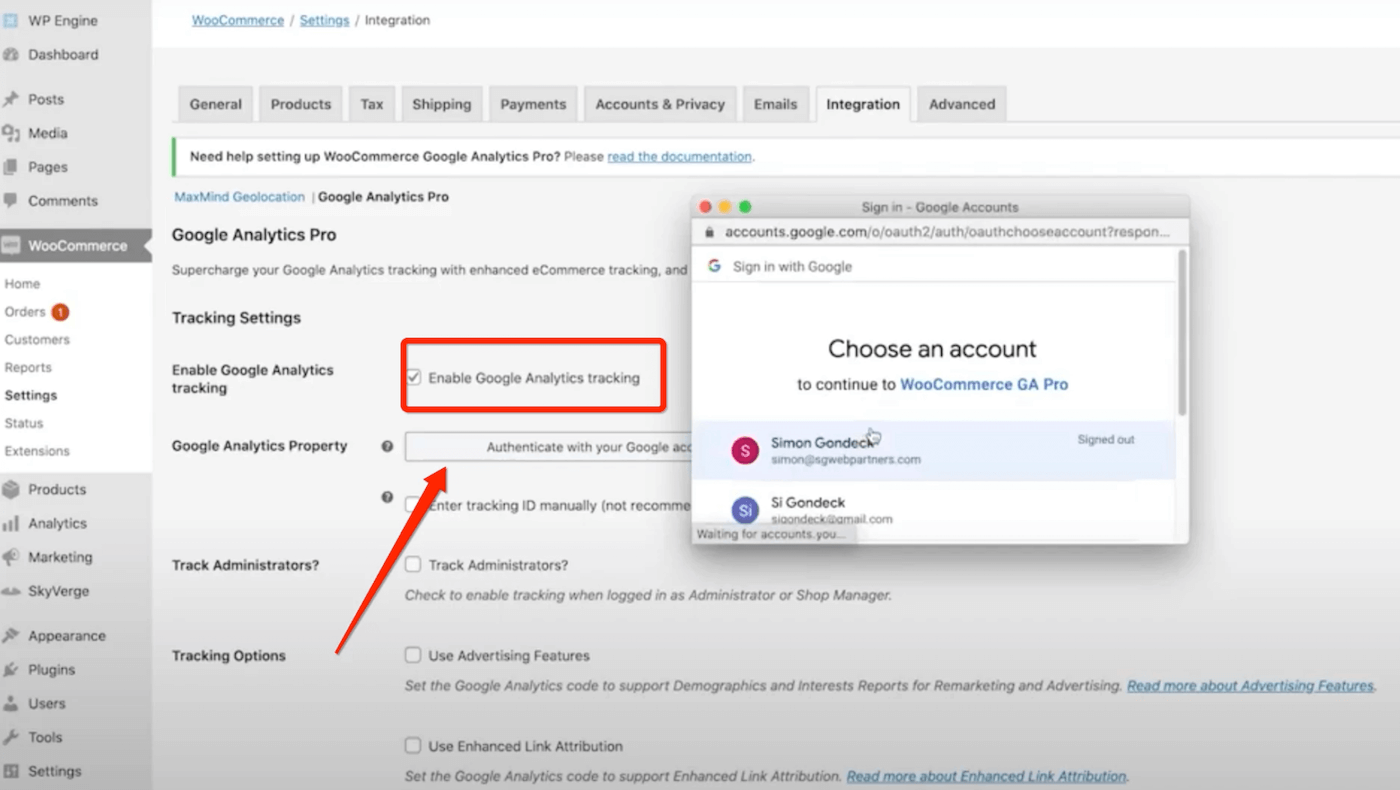The image size is (1400, 790).
Task: Click the Marketing megaphone icon
Action: (x=11, y=557)
